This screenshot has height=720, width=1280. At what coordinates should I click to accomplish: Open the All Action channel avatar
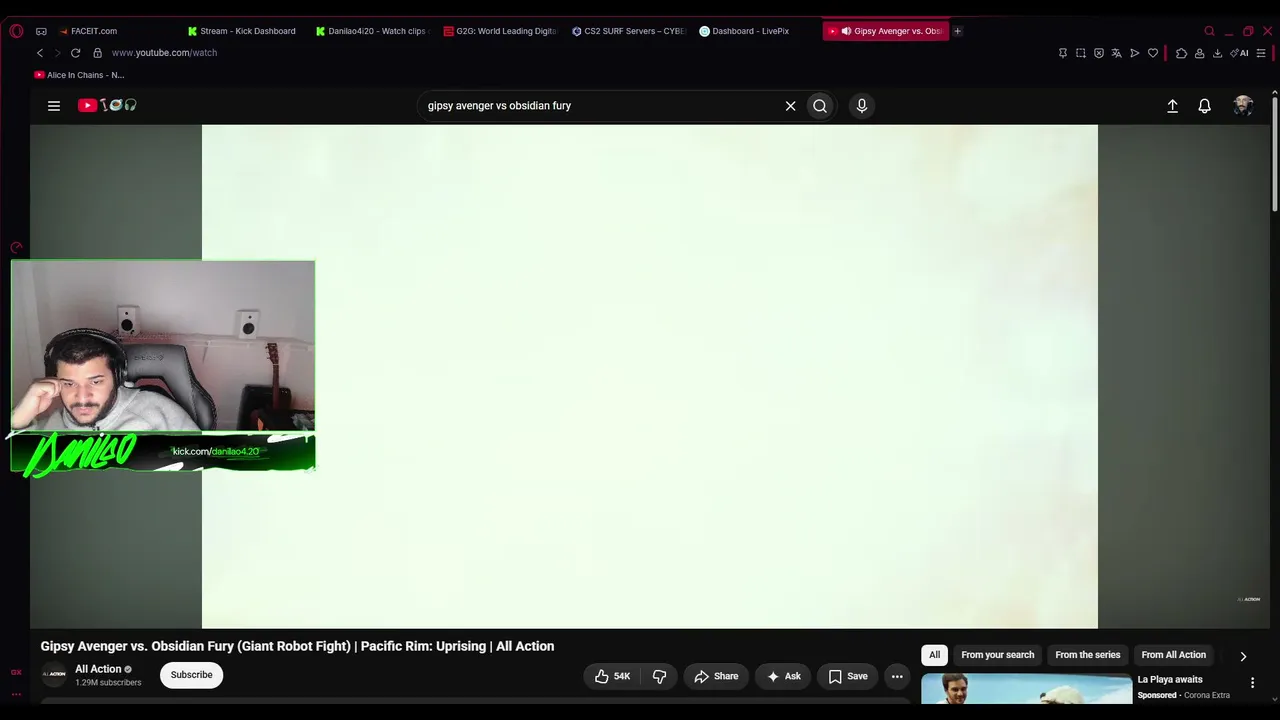(54, 675)
